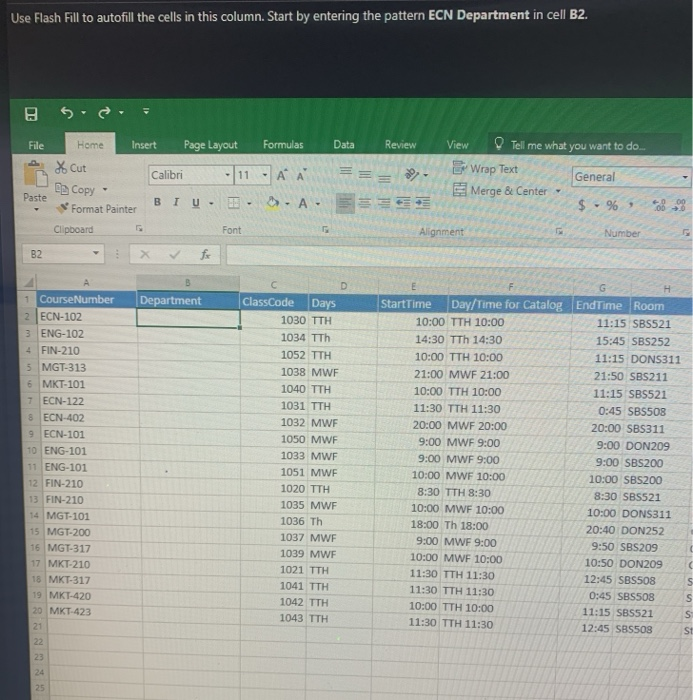The width and height of the screenshot is (693, 700).
Task: Click Merge & Center
Action: [501, 191]
